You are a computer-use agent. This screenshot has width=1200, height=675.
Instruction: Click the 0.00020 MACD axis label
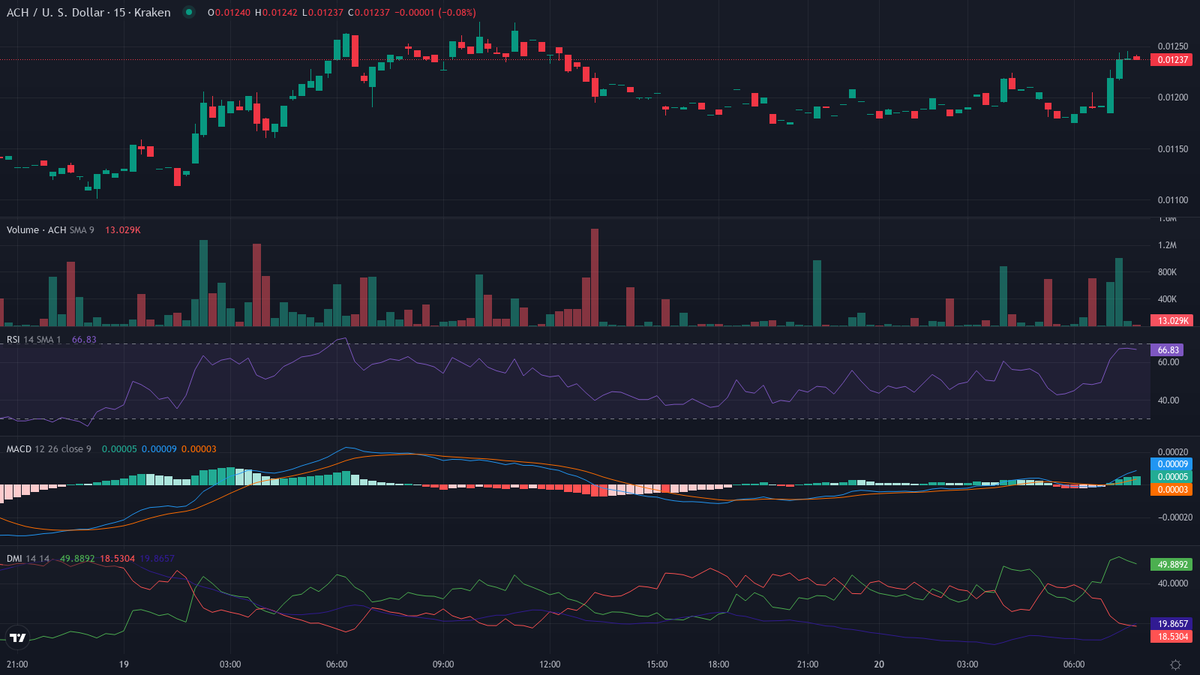[x=1172, y=452]
